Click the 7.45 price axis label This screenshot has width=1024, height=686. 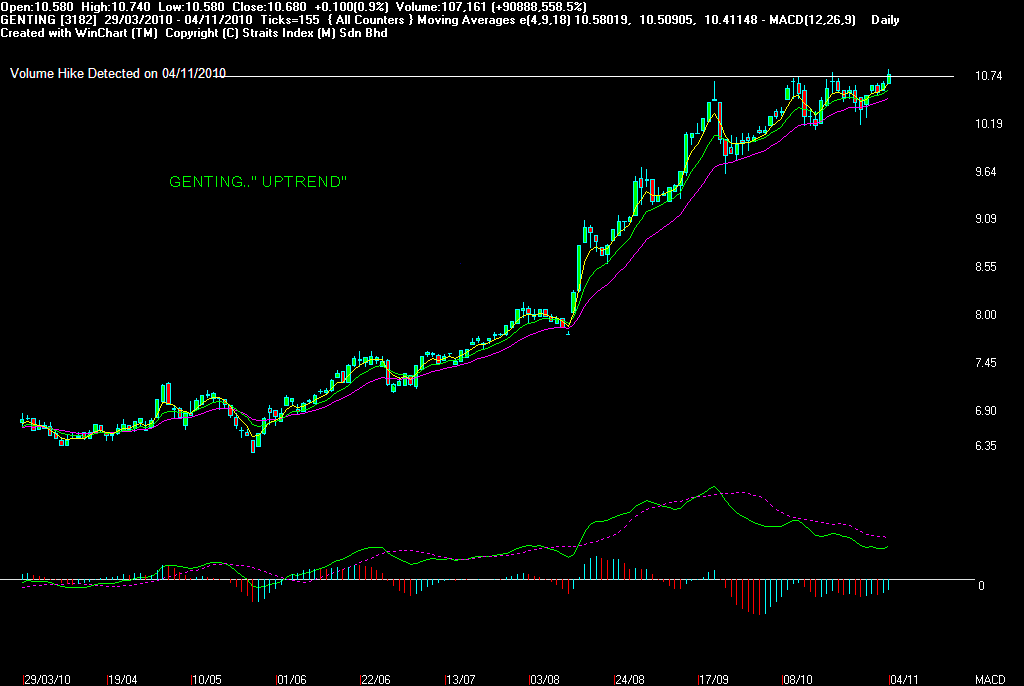(985, 363)
